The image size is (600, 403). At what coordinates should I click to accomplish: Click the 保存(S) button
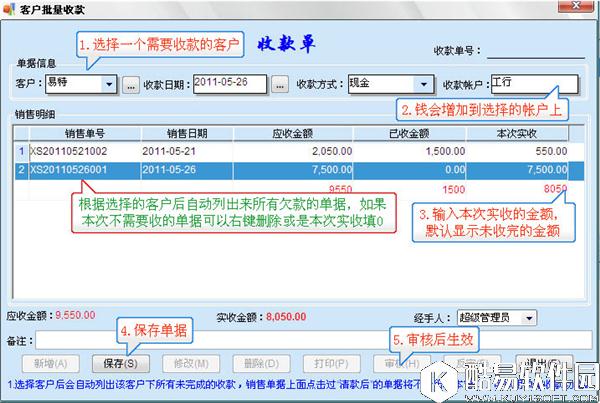(121, 364)
